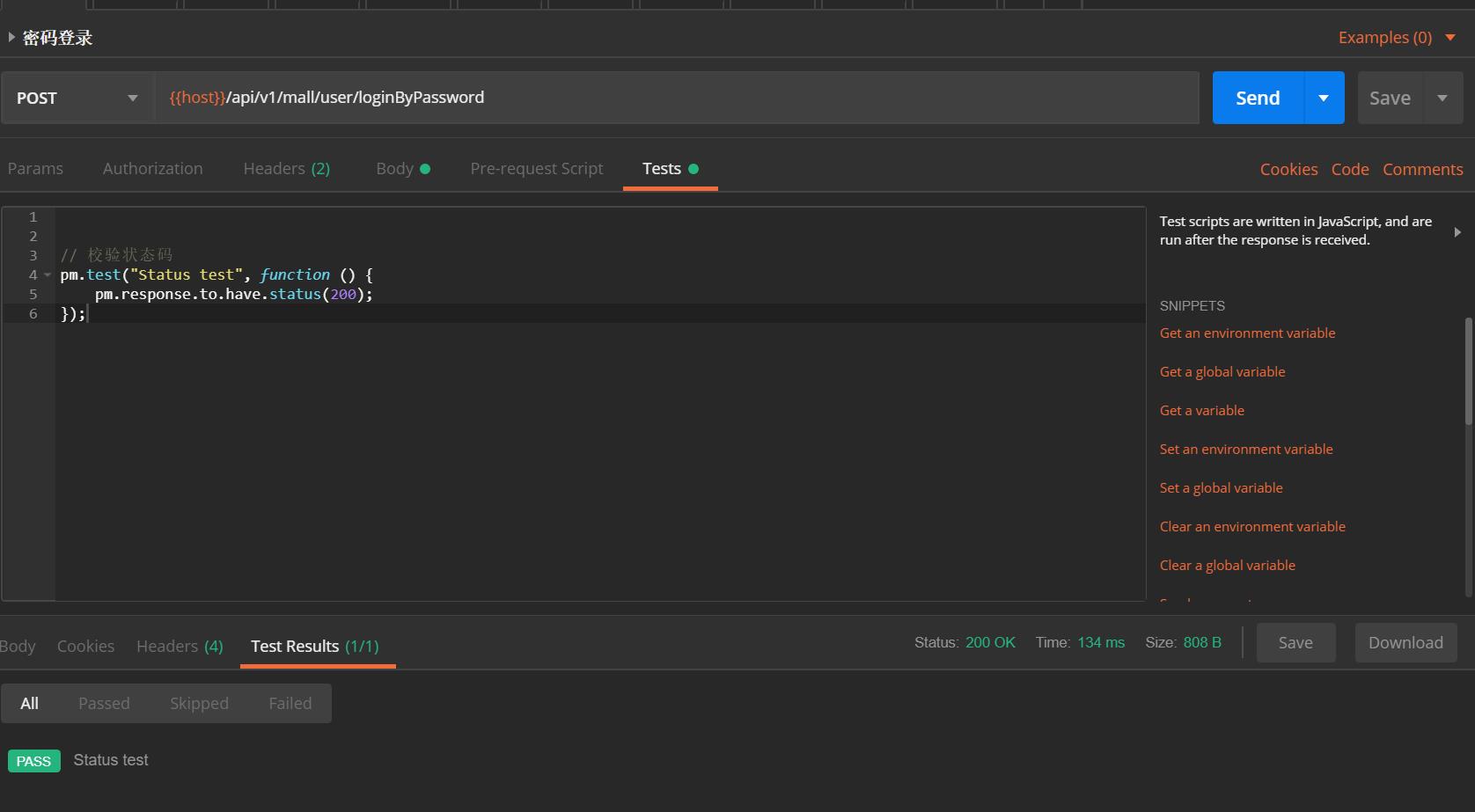Click the request URL input field
The width and height of the screenshot is (1475, 812).
point(677,98)
